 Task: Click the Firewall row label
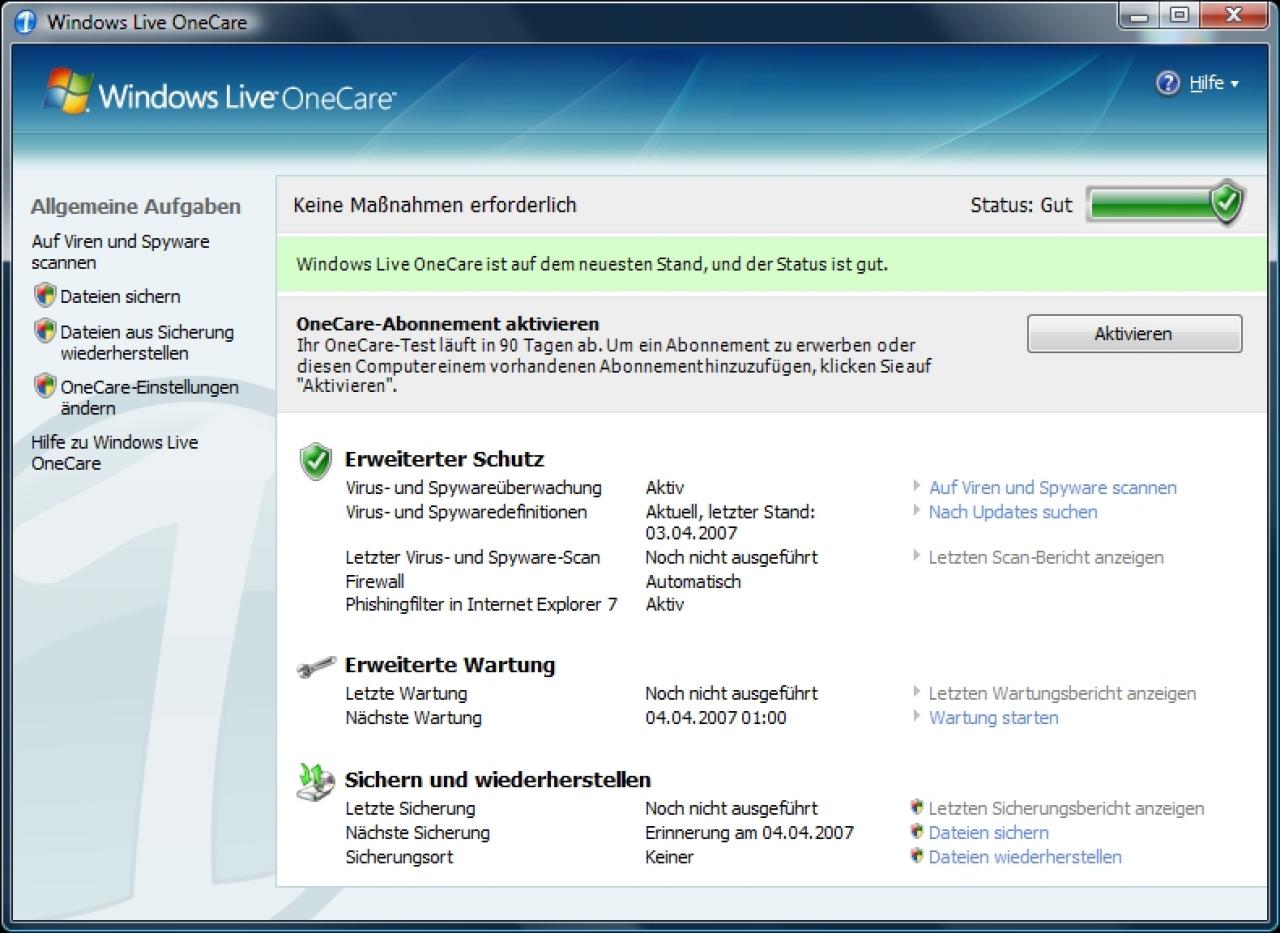[375, 581]
